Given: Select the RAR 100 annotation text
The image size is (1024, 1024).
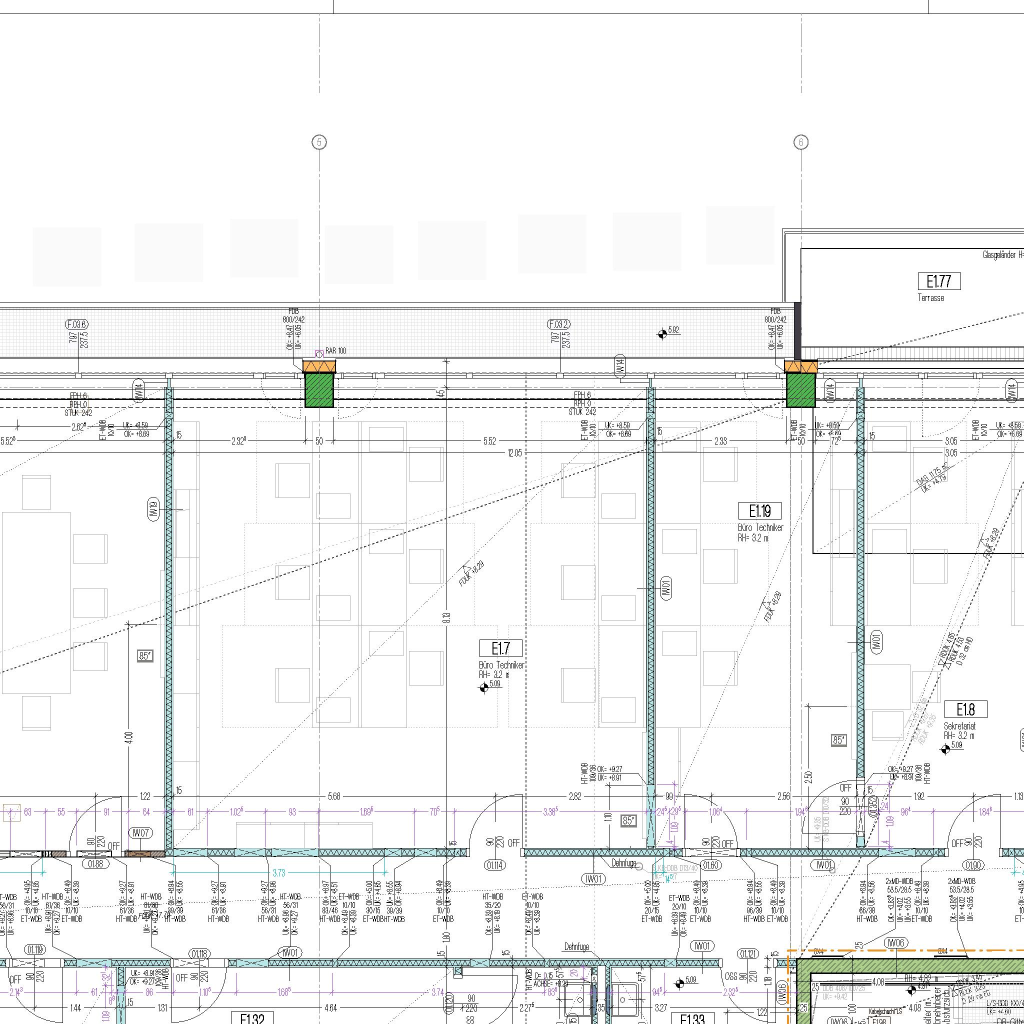Looking at the screenshot, I should point(335,351).
